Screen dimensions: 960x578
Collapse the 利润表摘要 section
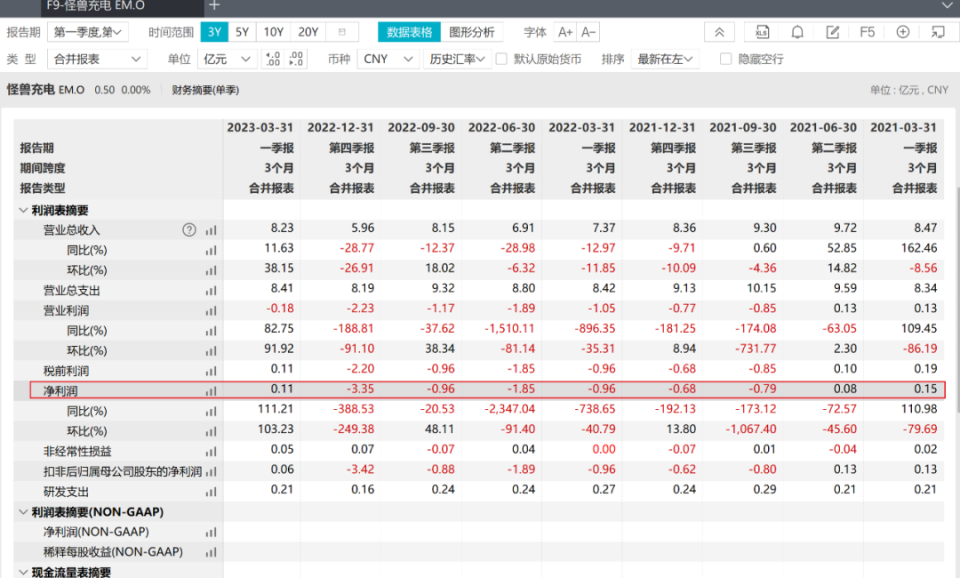click(x=23, y=210)
